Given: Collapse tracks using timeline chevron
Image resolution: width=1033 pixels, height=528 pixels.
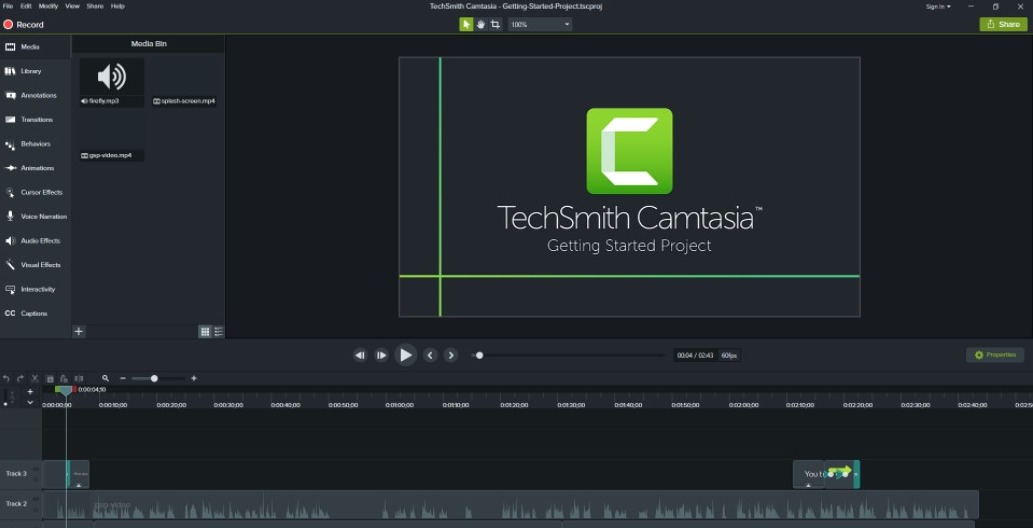Looking at the screenshot, I should (x=30, y=403).
